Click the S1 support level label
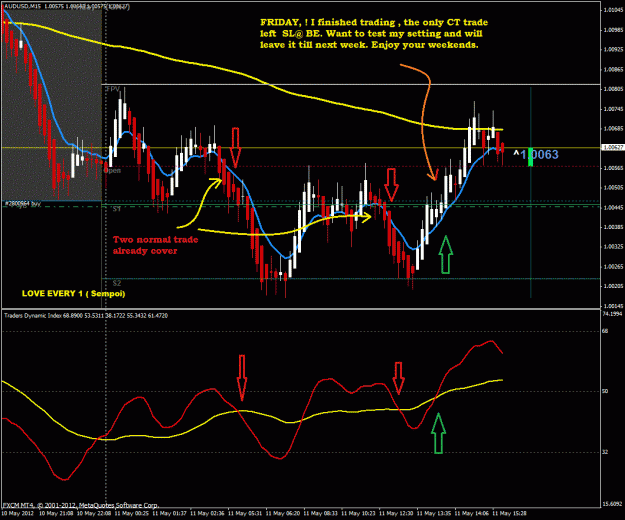This screenshot has height=520, width=625. click(x=117, y=209)
